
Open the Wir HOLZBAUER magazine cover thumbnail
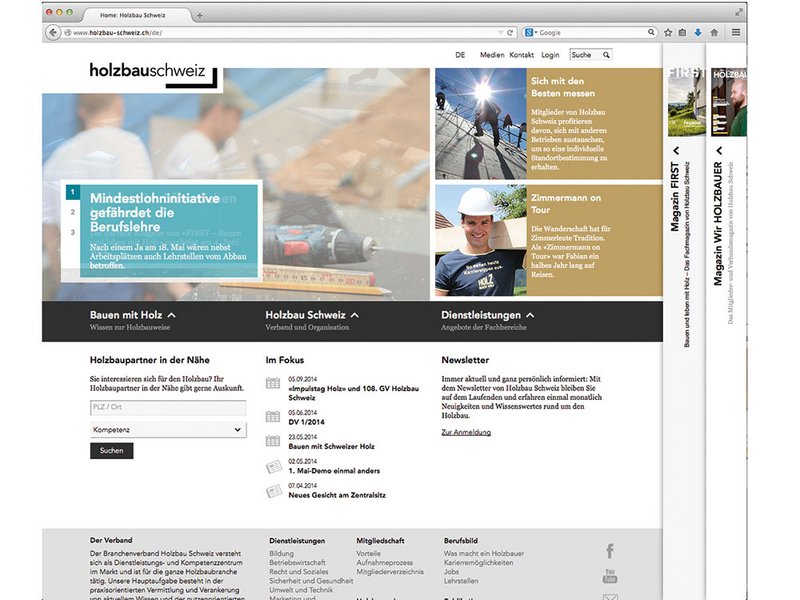coord(729,102)
